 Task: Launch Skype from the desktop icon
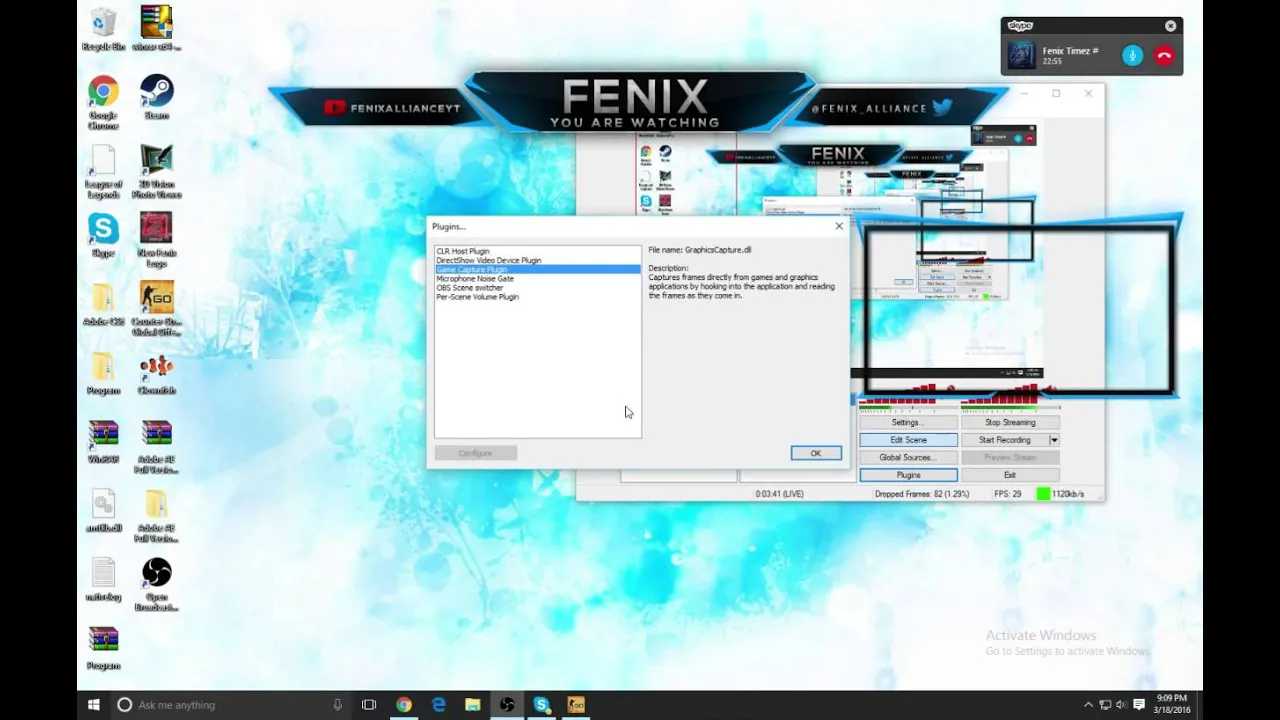(103, 235)
